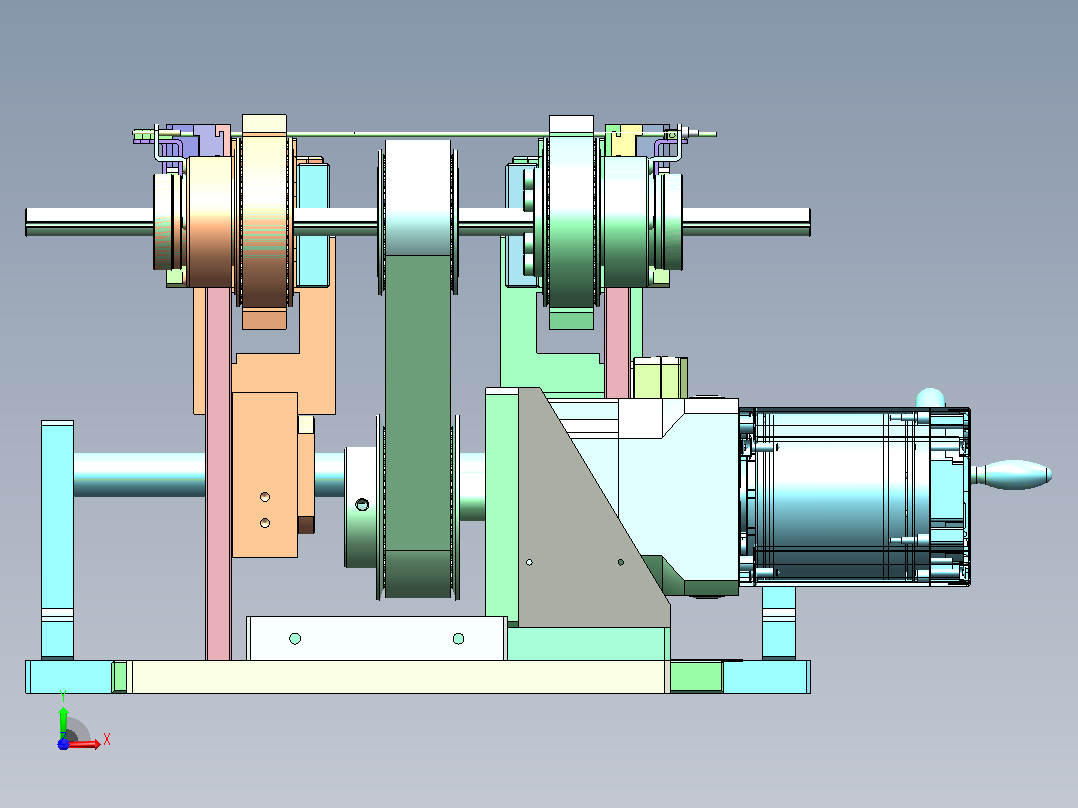Pick the thin upper shaft's left end

point(89,221)
